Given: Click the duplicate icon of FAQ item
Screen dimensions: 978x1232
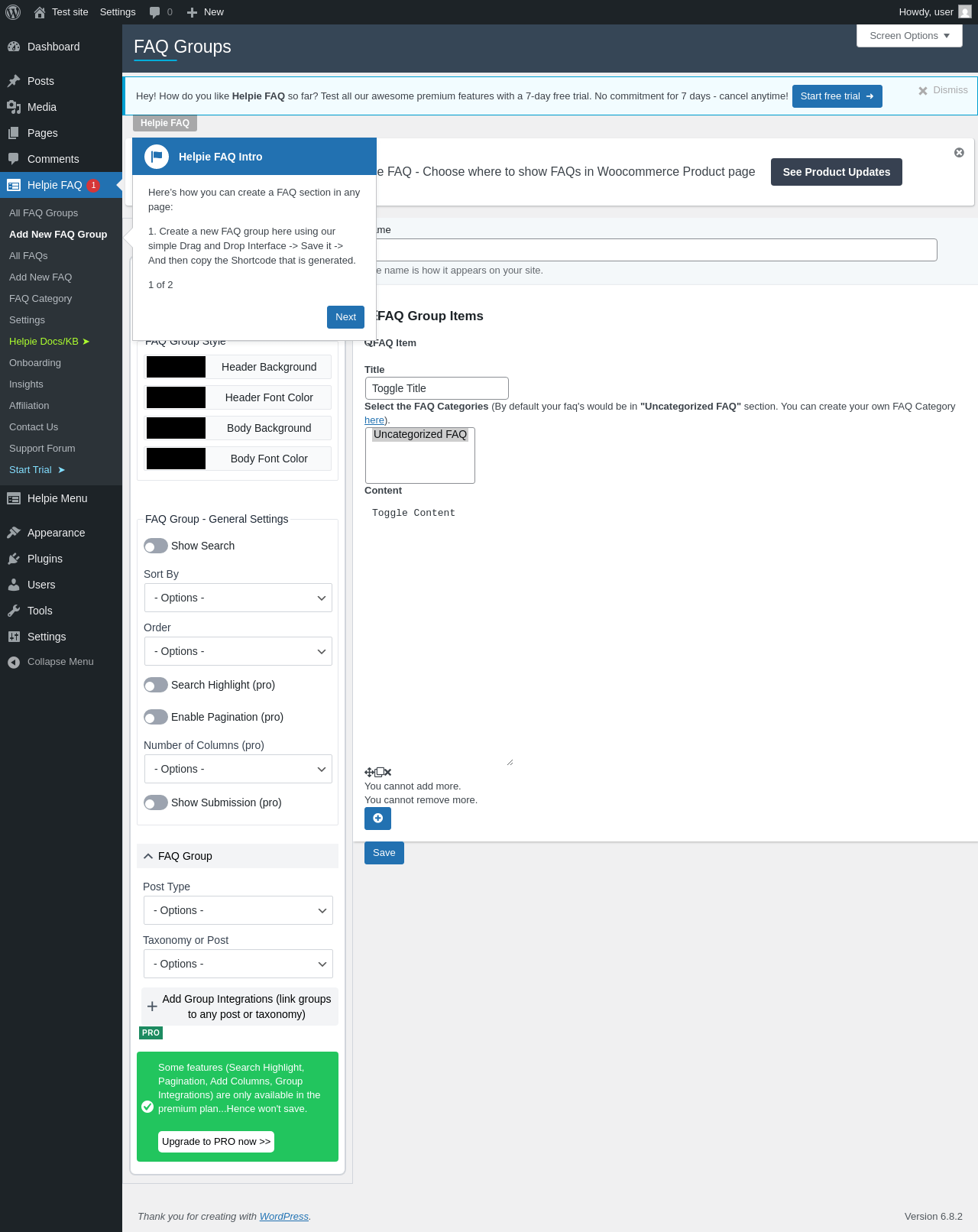Looking at the screenshot, I should click(379, 773).
